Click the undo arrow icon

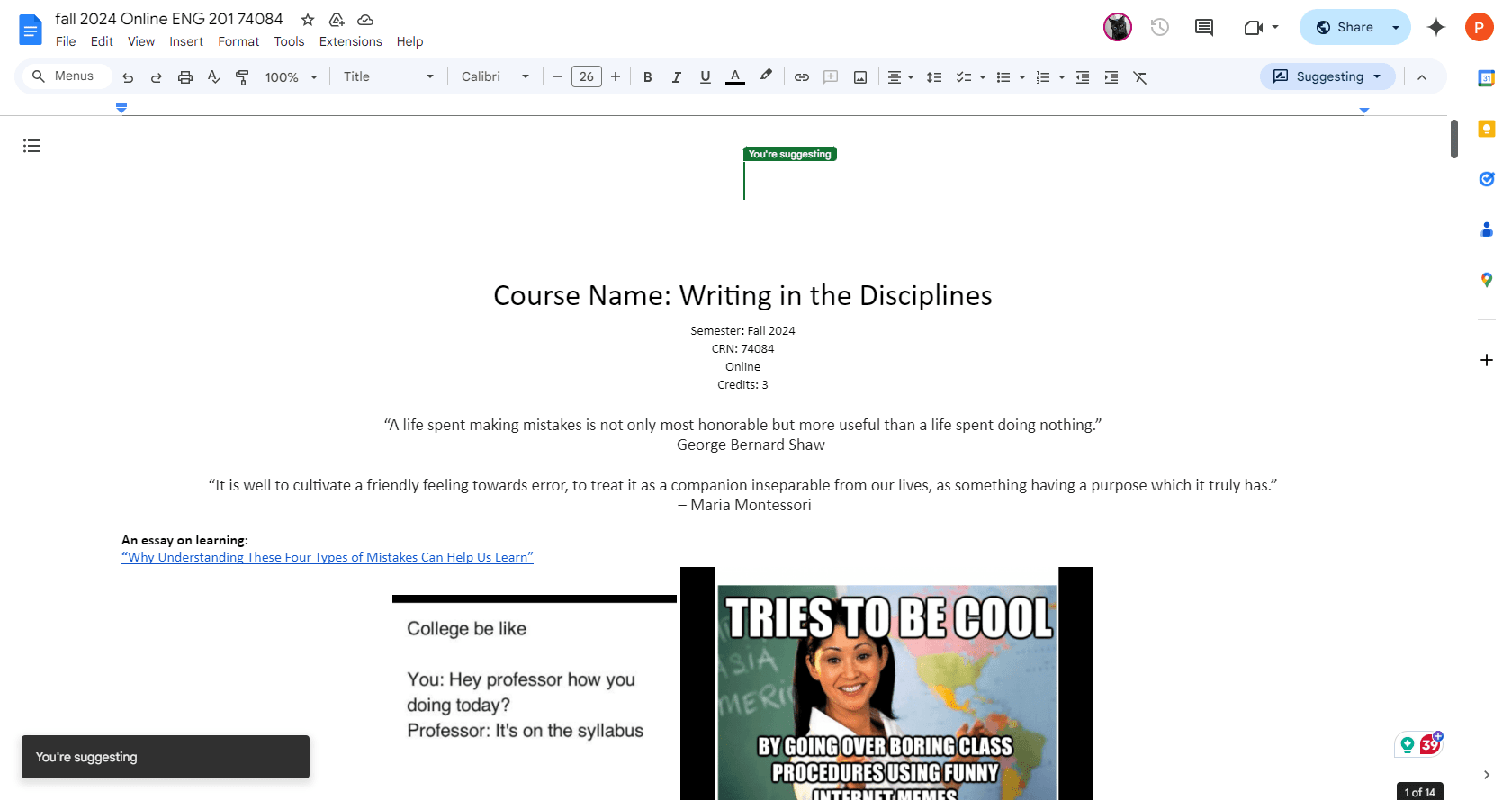[128, 77]
